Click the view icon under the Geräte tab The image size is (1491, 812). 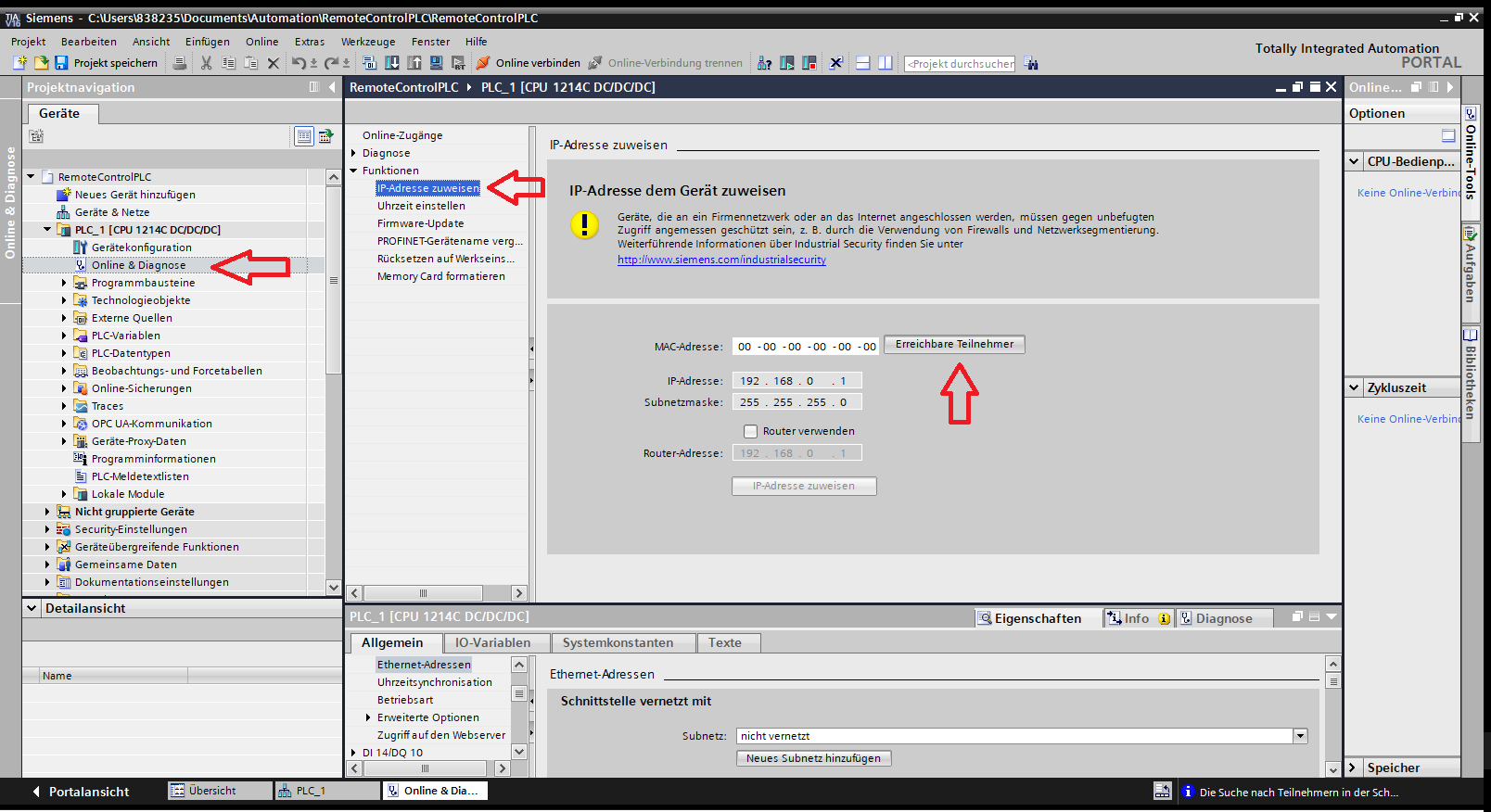(304, 136)
